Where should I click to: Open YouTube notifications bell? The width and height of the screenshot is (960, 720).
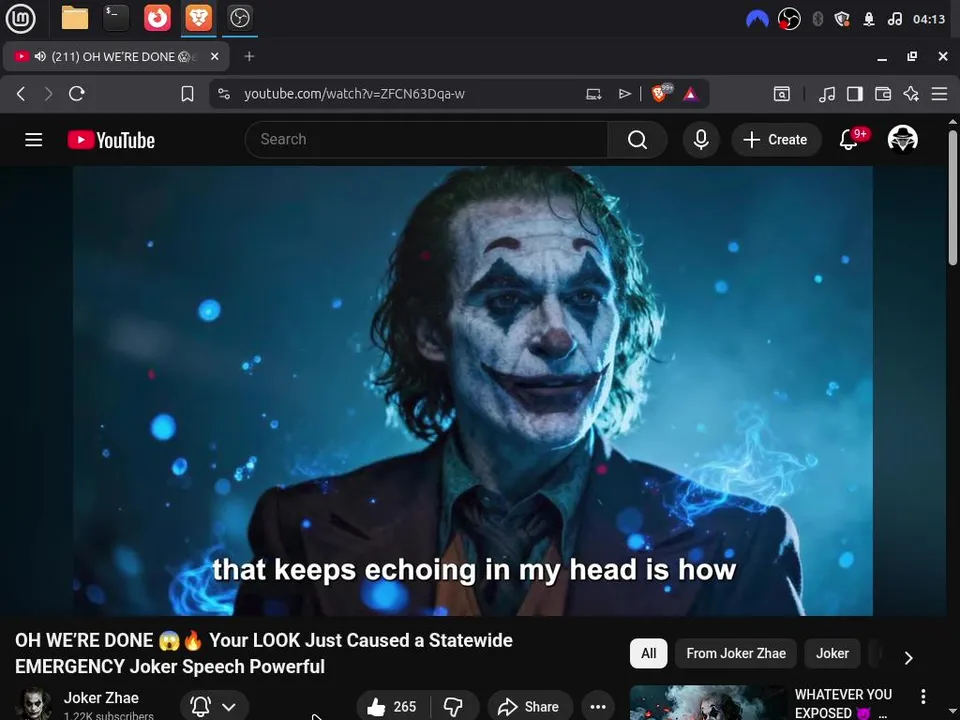pos(848,140)
